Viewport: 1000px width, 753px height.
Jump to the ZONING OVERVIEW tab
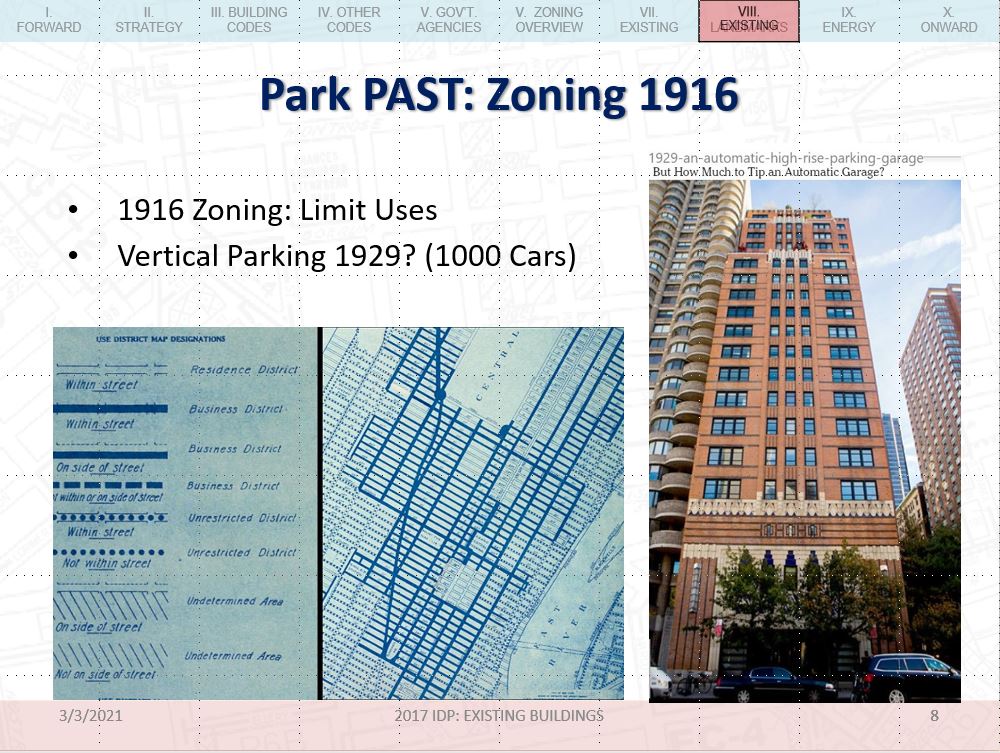click(549, 20)
